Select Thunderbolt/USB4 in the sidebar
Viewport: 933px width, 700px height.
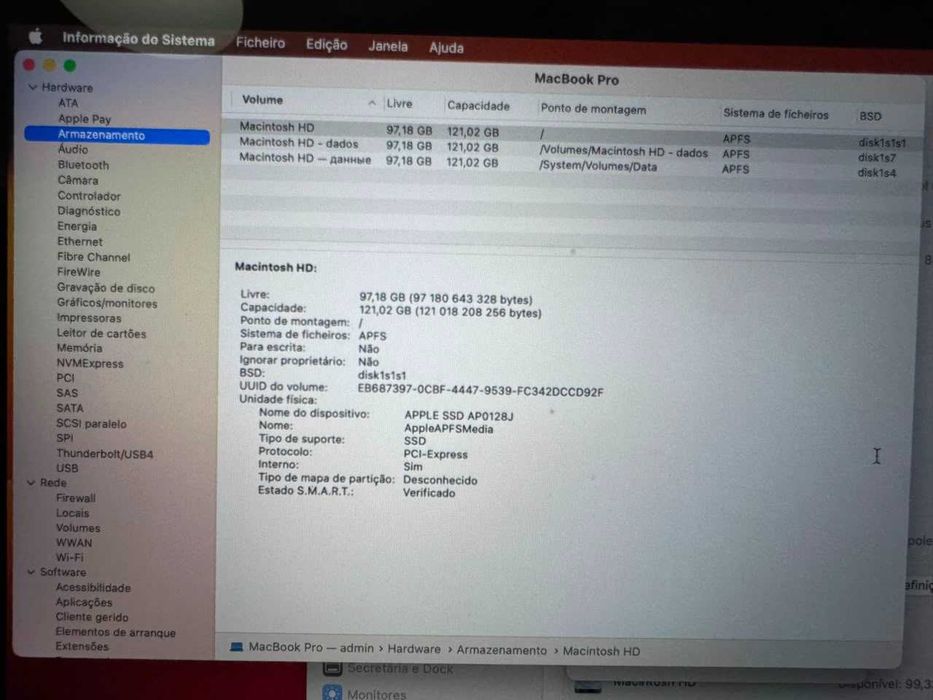[105, 454]
